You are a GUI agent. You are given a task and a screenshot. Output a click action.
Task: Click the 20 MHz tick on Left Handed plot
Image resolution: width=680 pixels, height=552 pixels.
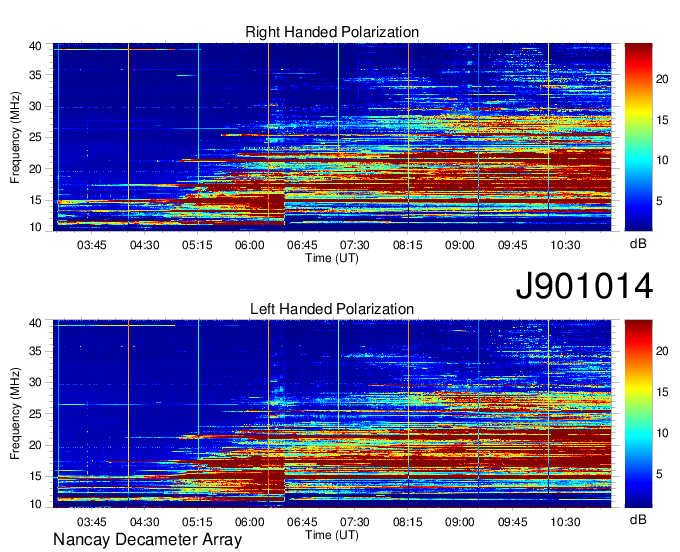click(36, 445)
